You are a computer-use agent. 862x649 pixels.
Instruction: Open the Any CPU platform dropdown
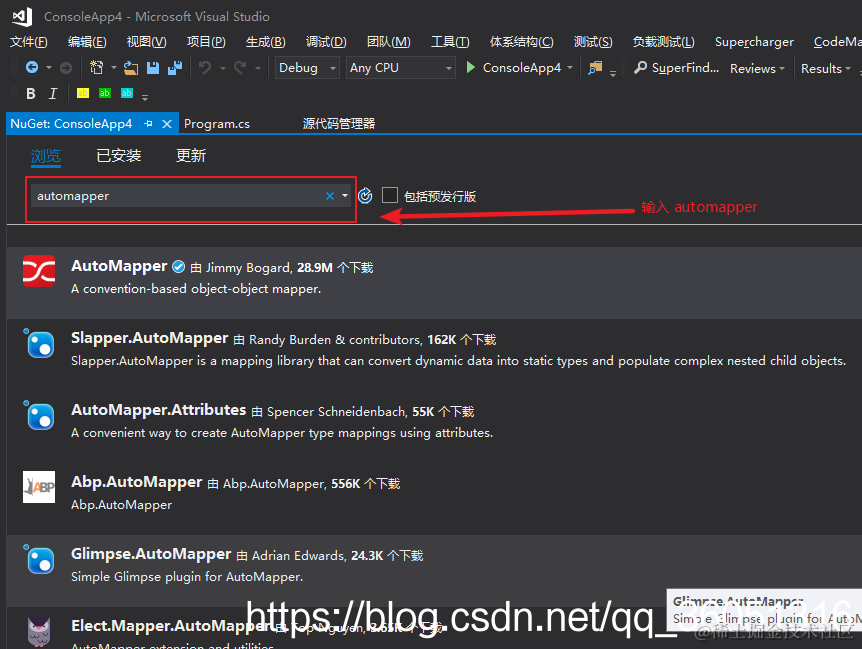click(x=400, y=68)
